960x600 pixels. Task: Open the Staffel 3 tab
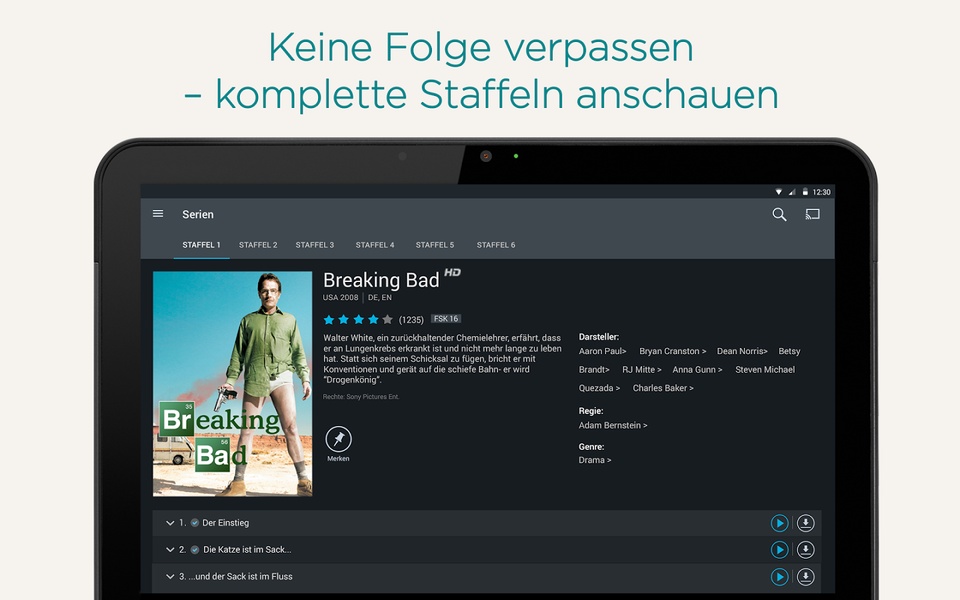point(315,245)
